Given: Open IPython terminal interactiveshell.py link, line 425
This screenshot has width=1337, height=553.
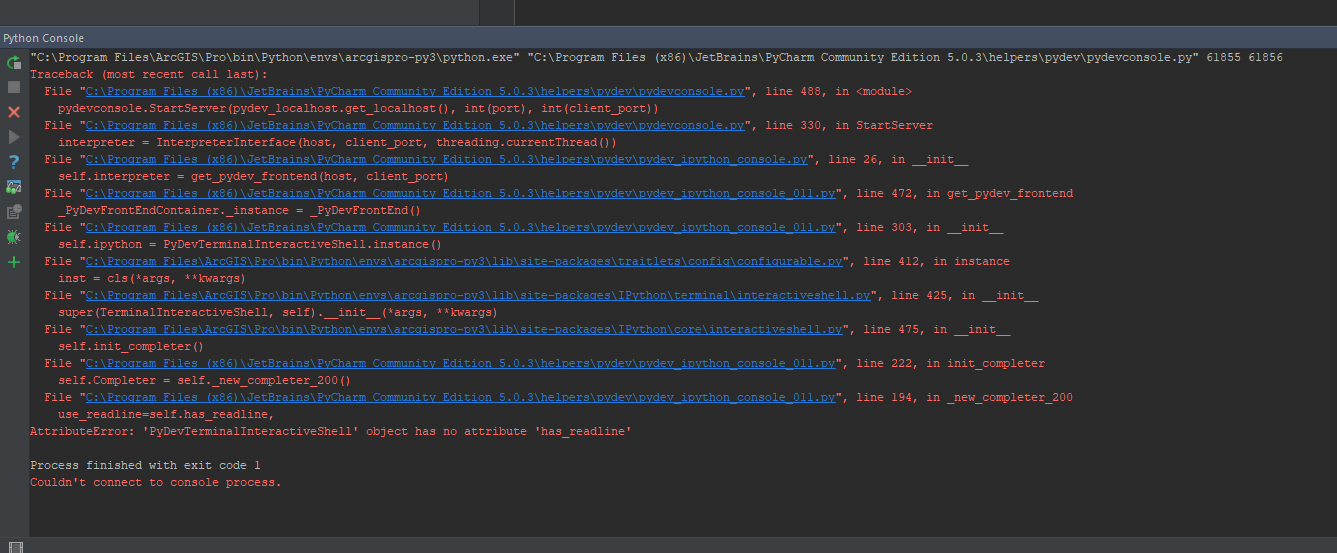Looking at the screenshot, I should pyautogui.click(x=478, y=295).
